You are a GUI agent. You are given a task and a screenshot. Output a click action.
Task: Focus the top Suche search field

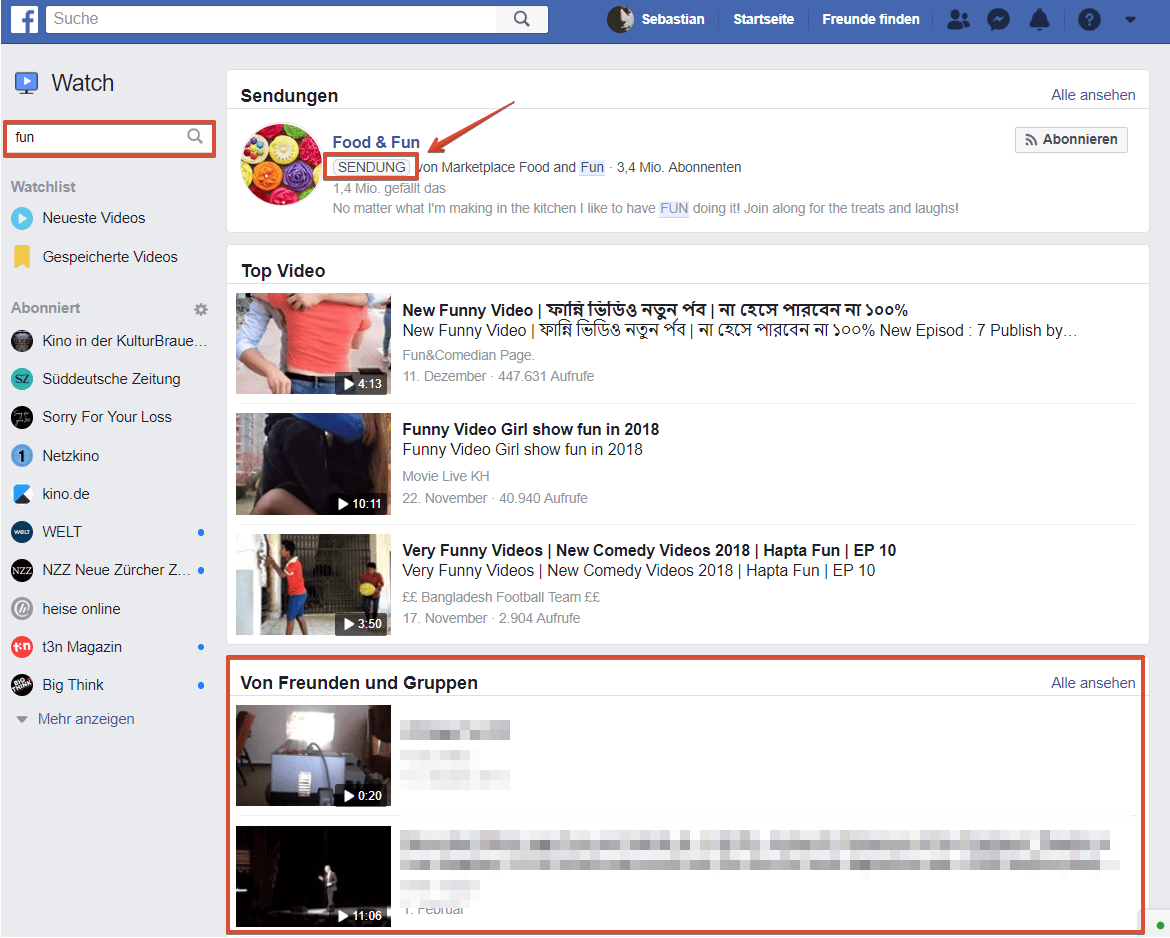coord(272,19)
